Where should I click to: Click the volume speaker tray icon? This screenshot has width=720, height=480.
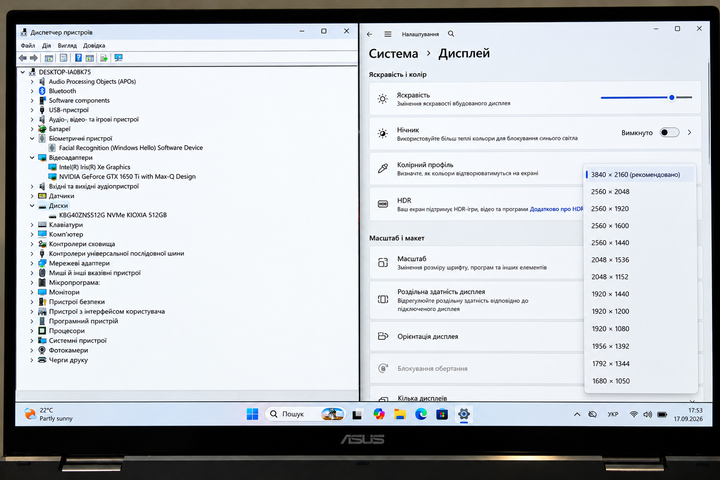point(647,414)
